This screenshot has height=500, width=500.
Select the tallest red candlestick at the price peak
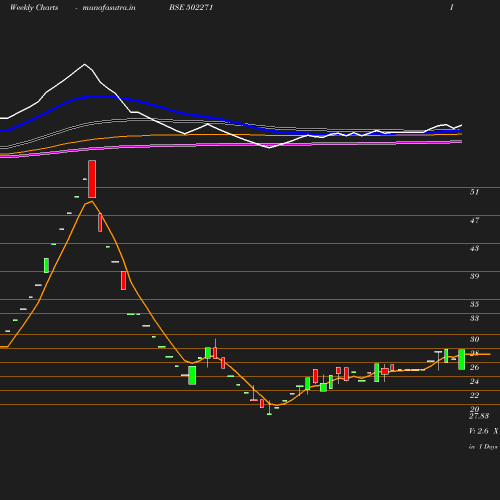tap(92, 179)
